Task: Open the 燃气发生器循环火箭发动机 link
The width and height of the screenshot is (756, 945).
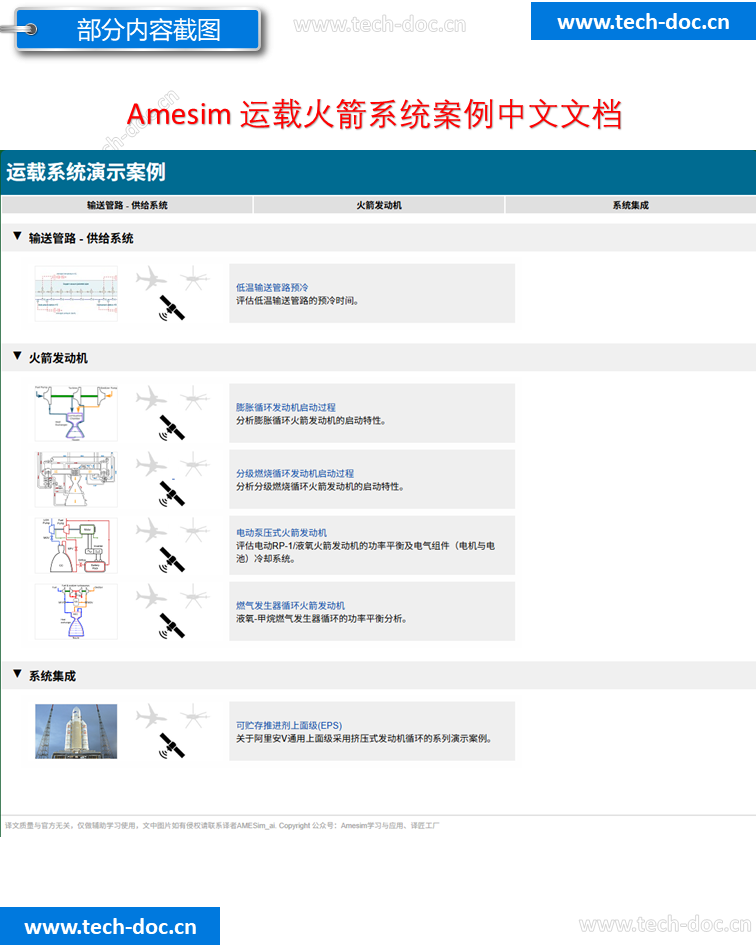Action: pyautogui.click(x=290, y=606)
